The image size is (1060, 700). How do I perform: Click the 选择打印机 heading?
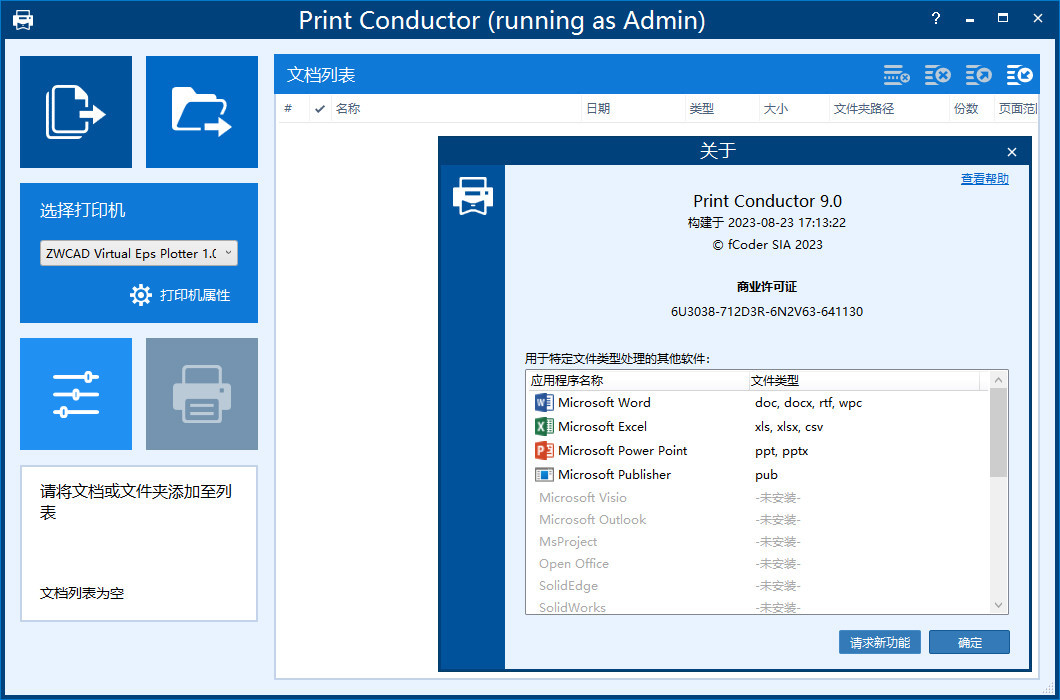click(82, 210)
